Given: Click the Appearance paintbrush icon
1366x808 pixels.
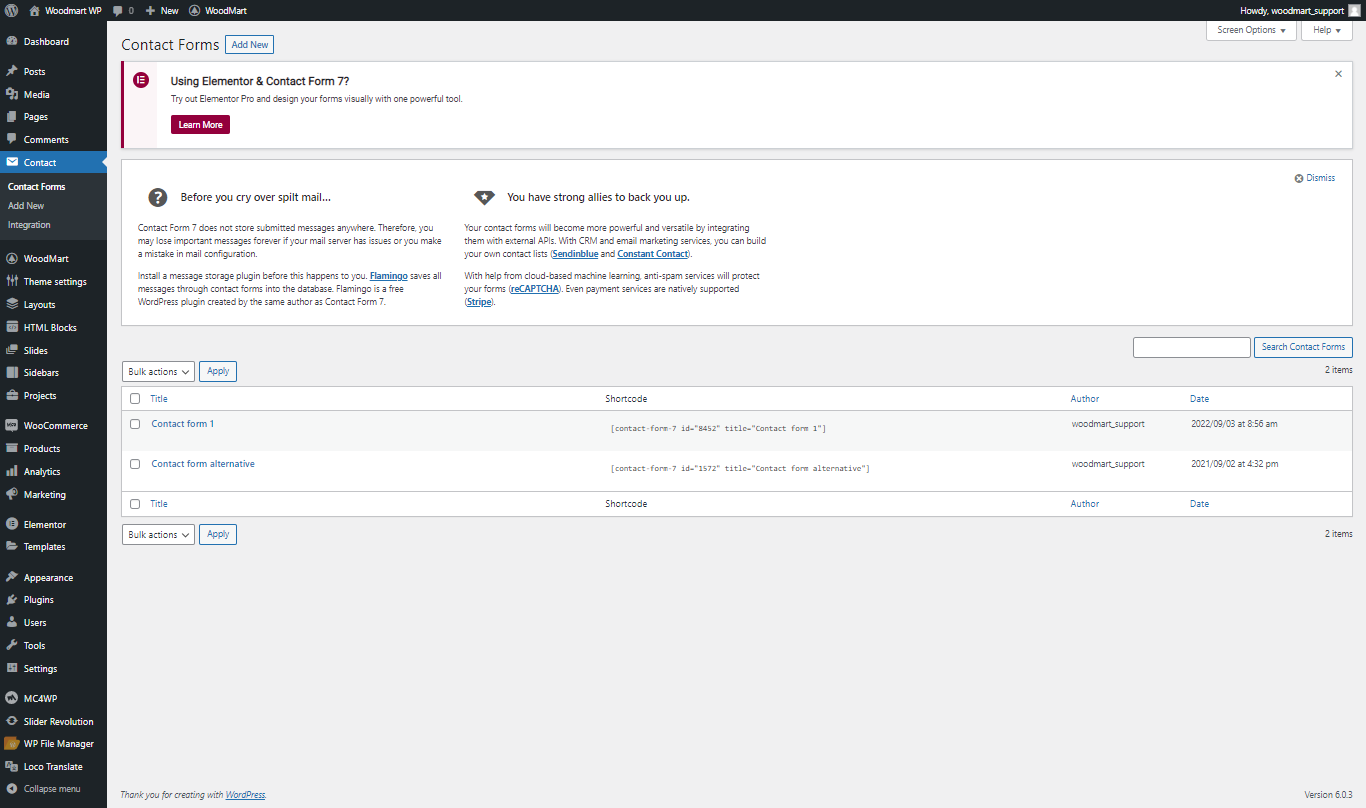Looking at the screenshot, I should coord(12,577).
